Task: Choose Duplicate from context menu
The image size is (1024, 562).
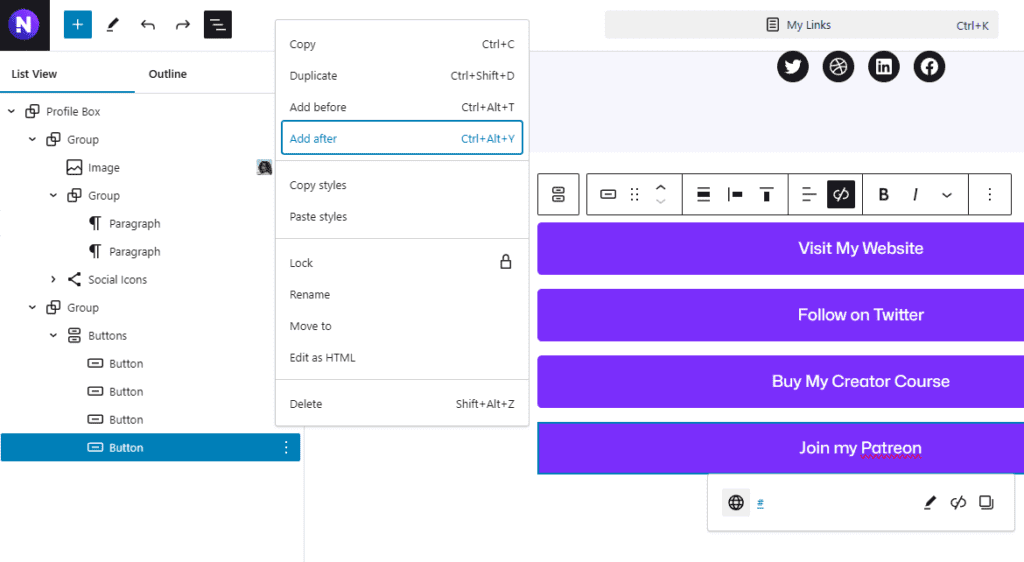Action: (x=402, y=76)
